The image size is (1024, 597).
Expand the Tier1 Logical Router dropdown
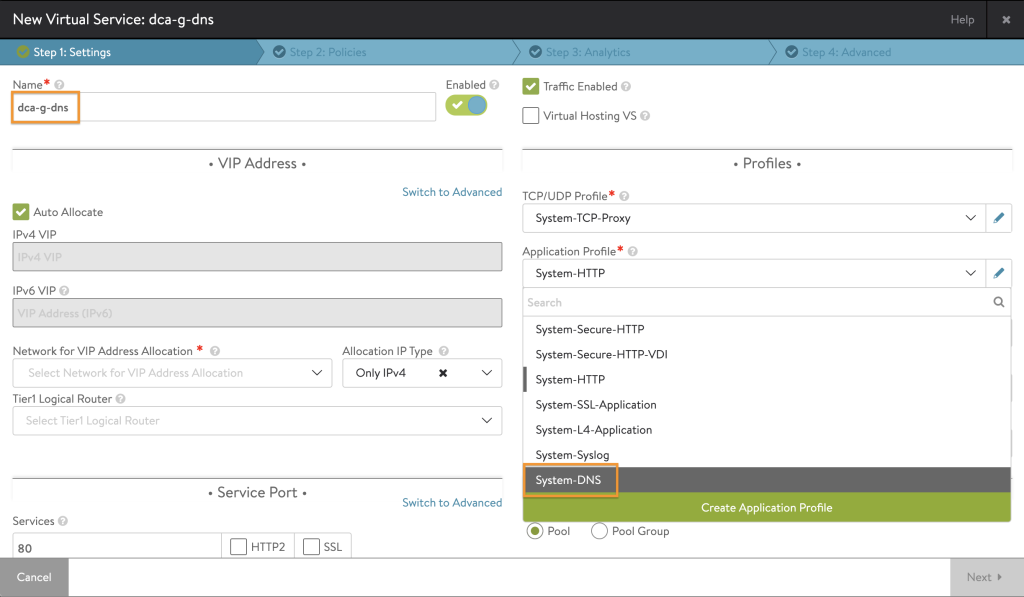(x=257, y=421)
